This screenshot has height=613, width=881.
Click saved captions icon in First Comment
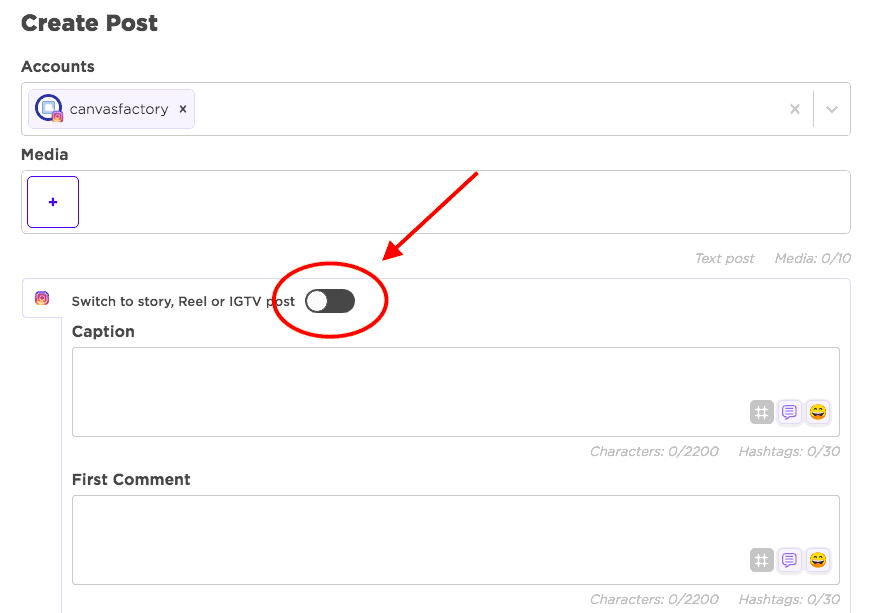click(x=790, y=560)
